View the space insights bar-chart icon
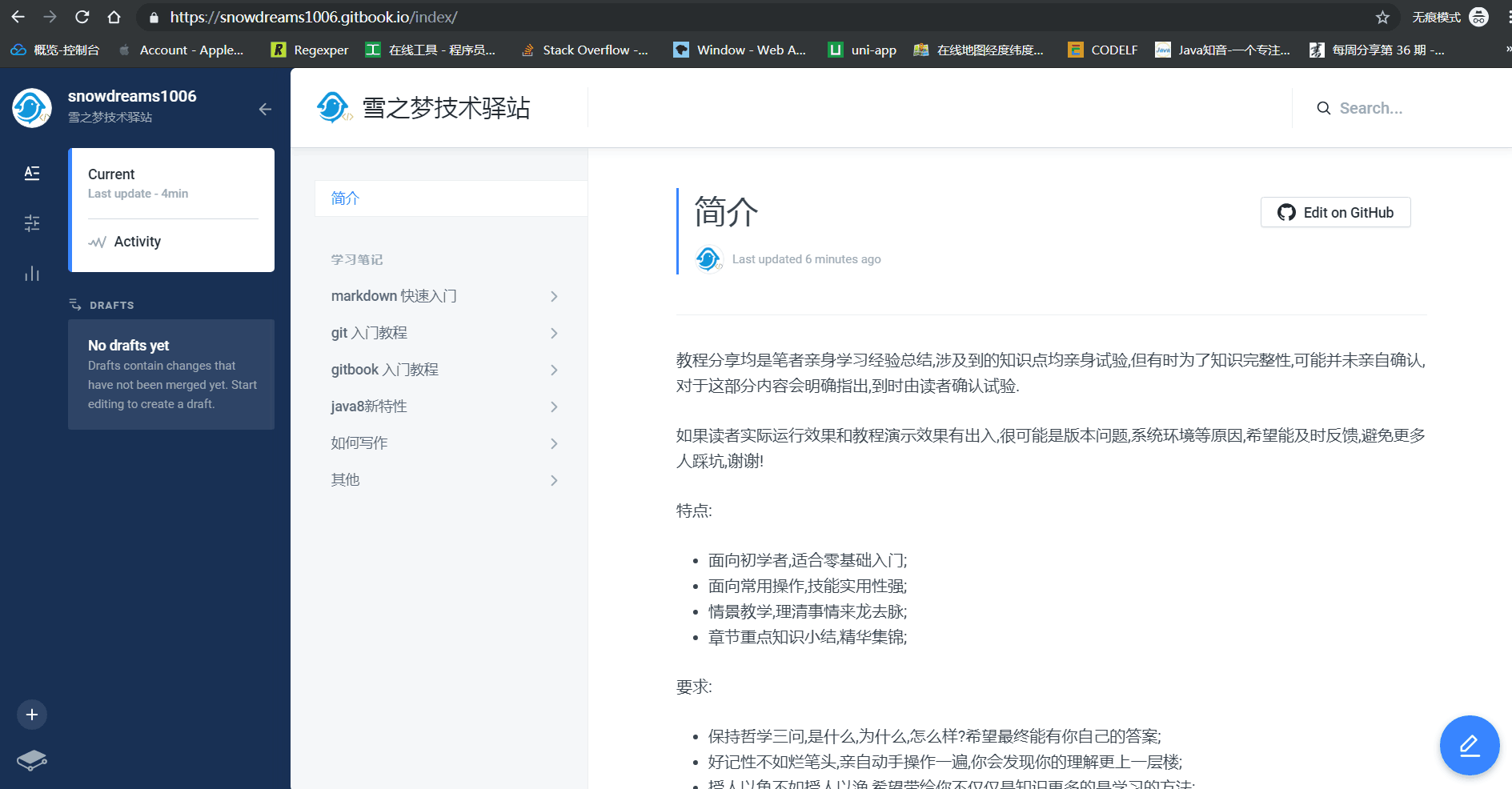Viewport: 1512px width, 789px height. tap(32, 274)
